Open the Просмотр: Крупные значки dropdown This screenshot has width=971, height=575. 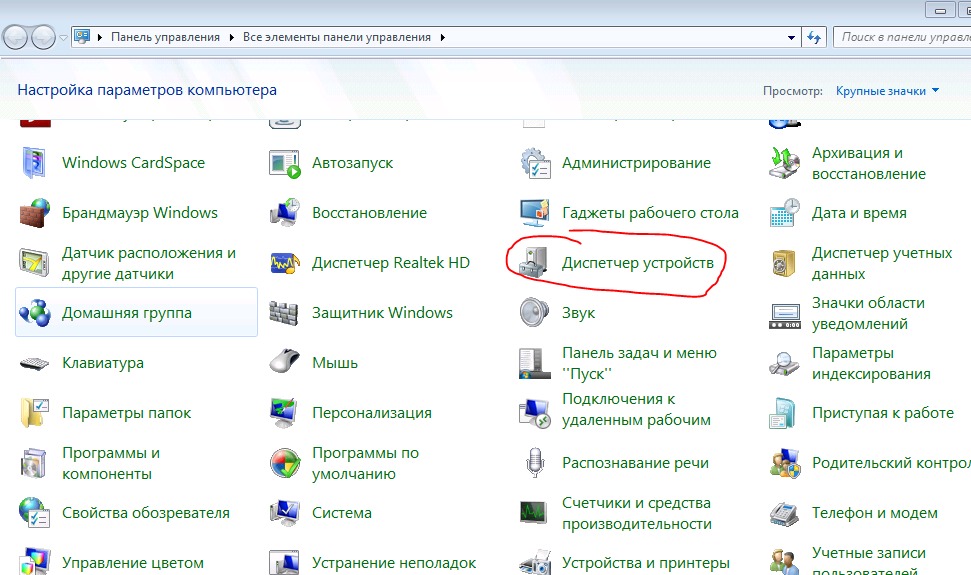pos(887,91)
